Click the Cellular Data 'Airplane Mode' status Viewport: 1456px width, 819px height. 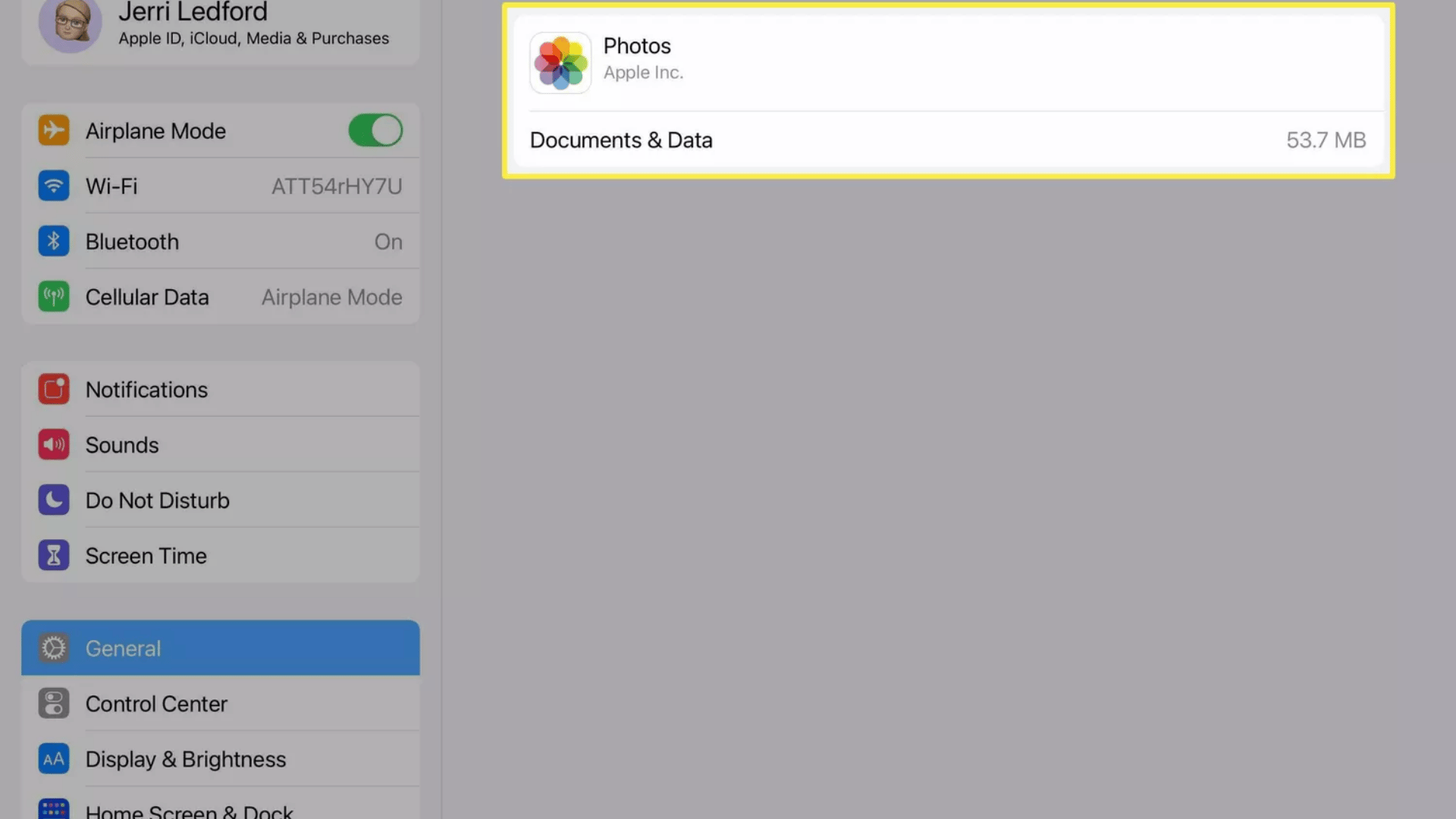(x=331, y=297)
